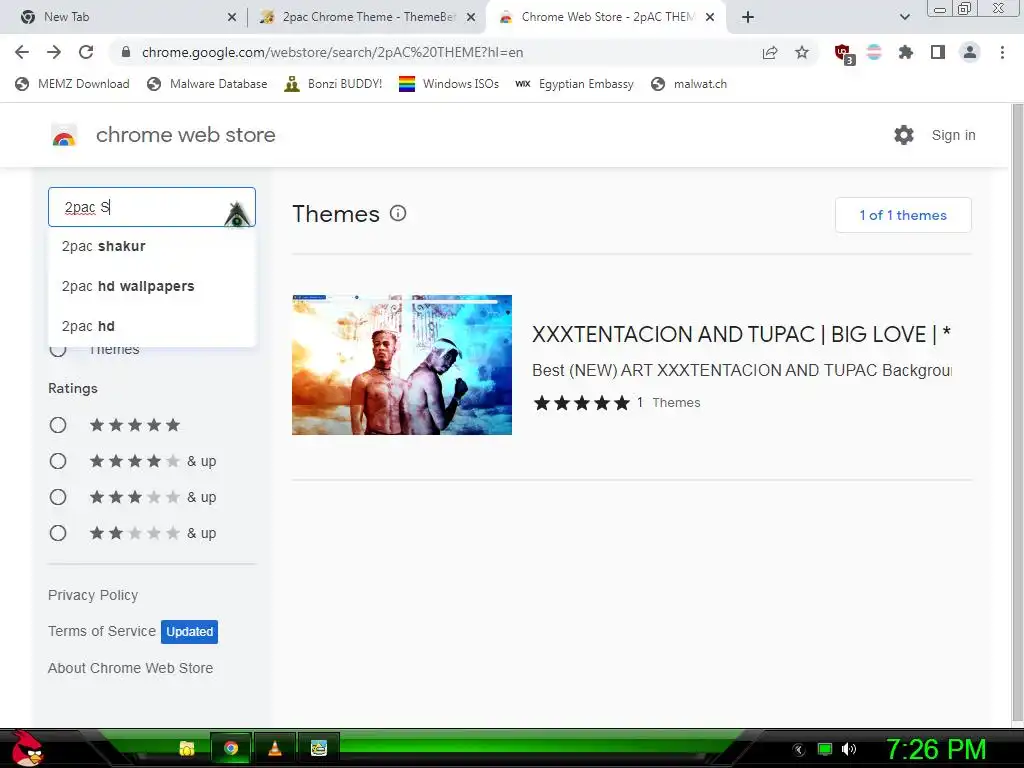This screenshot has width=1024, height=768.
Task: Show hidden tray icons arrow
Action: (x=798, y=749)
